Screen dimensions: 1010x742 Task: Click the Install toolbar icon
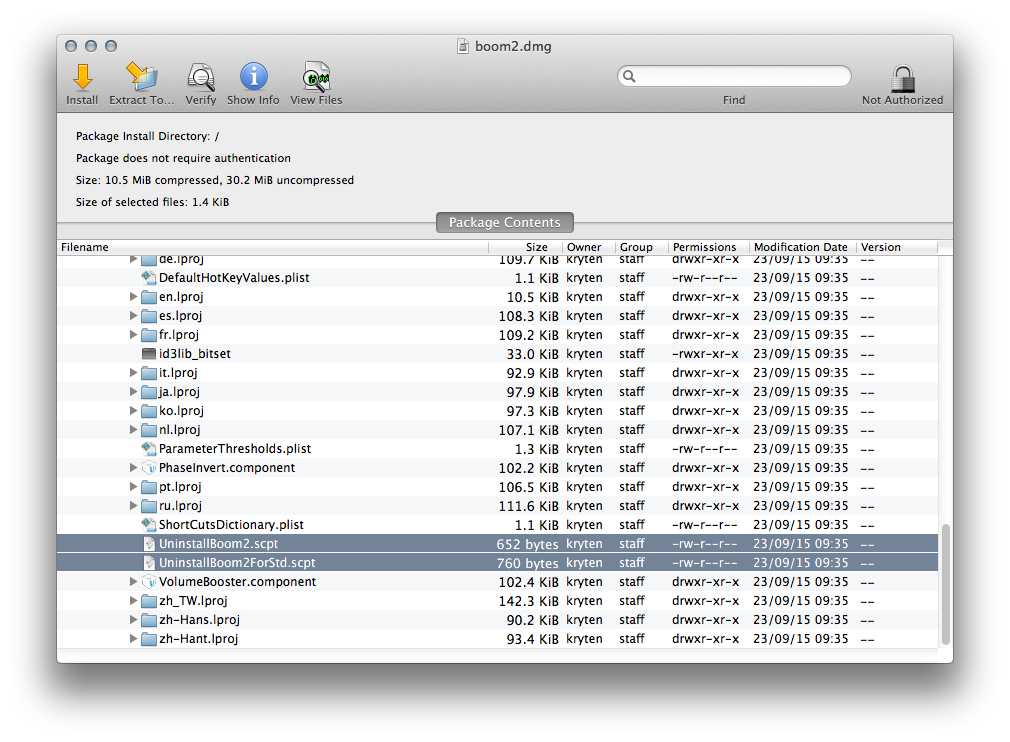point(82,77)
